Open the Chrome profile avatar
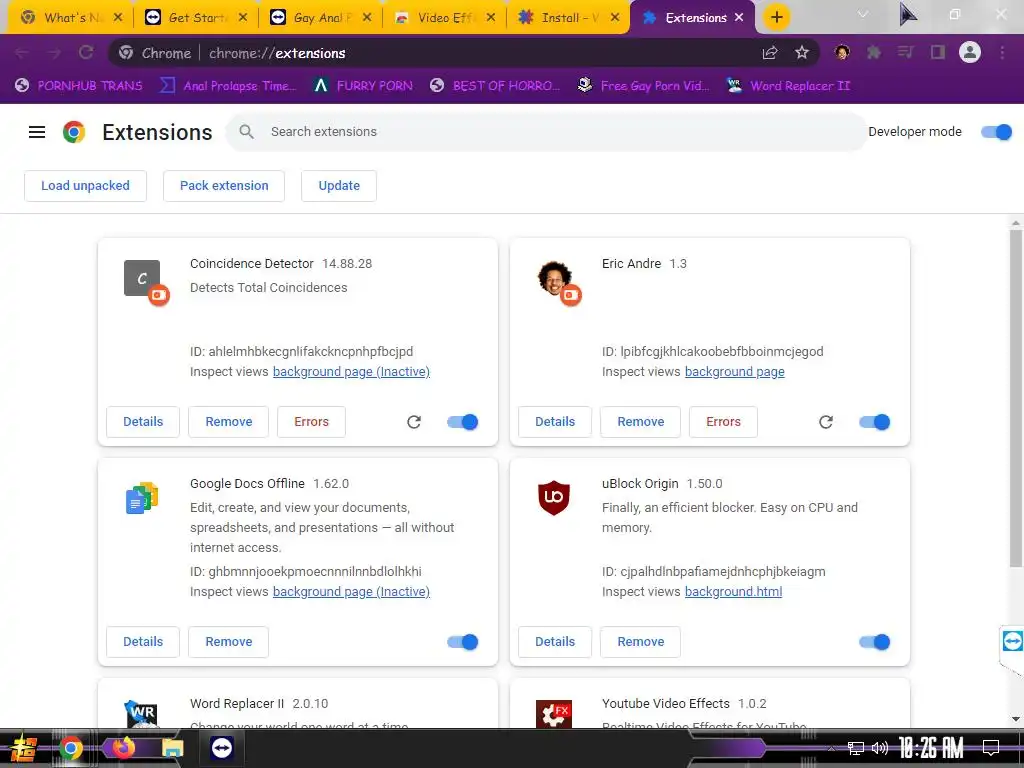The image size is (1024, 768). (970, 52)
